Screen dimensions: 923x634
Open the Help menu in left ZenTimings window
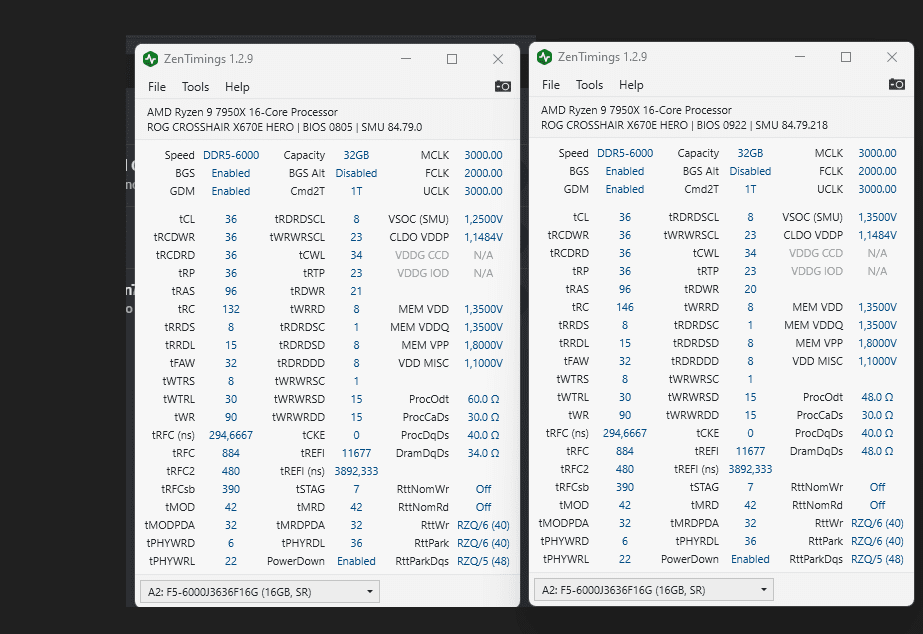[237, 87]
